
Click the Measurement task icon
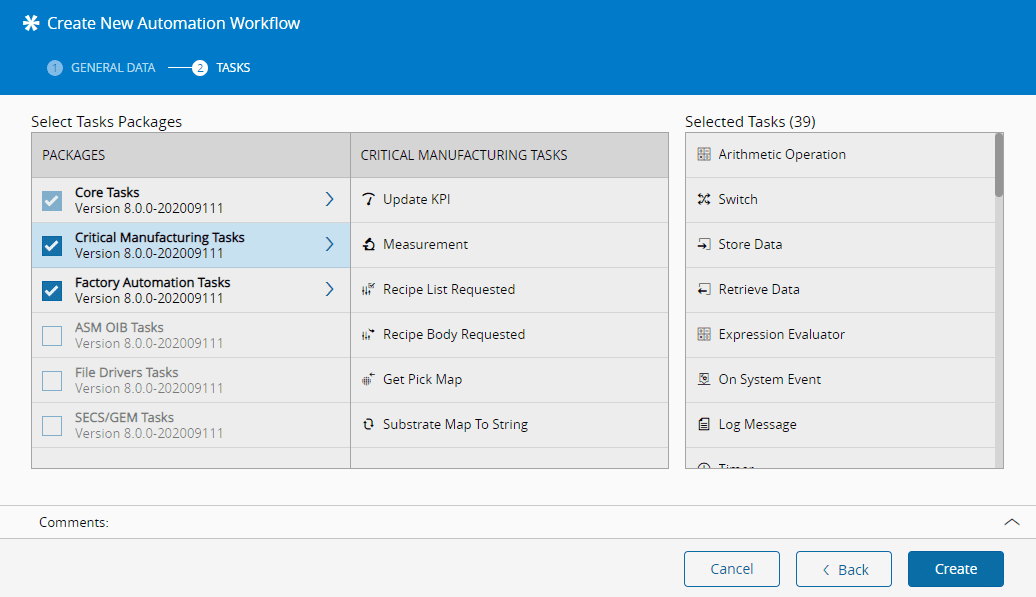click(368, 244)
